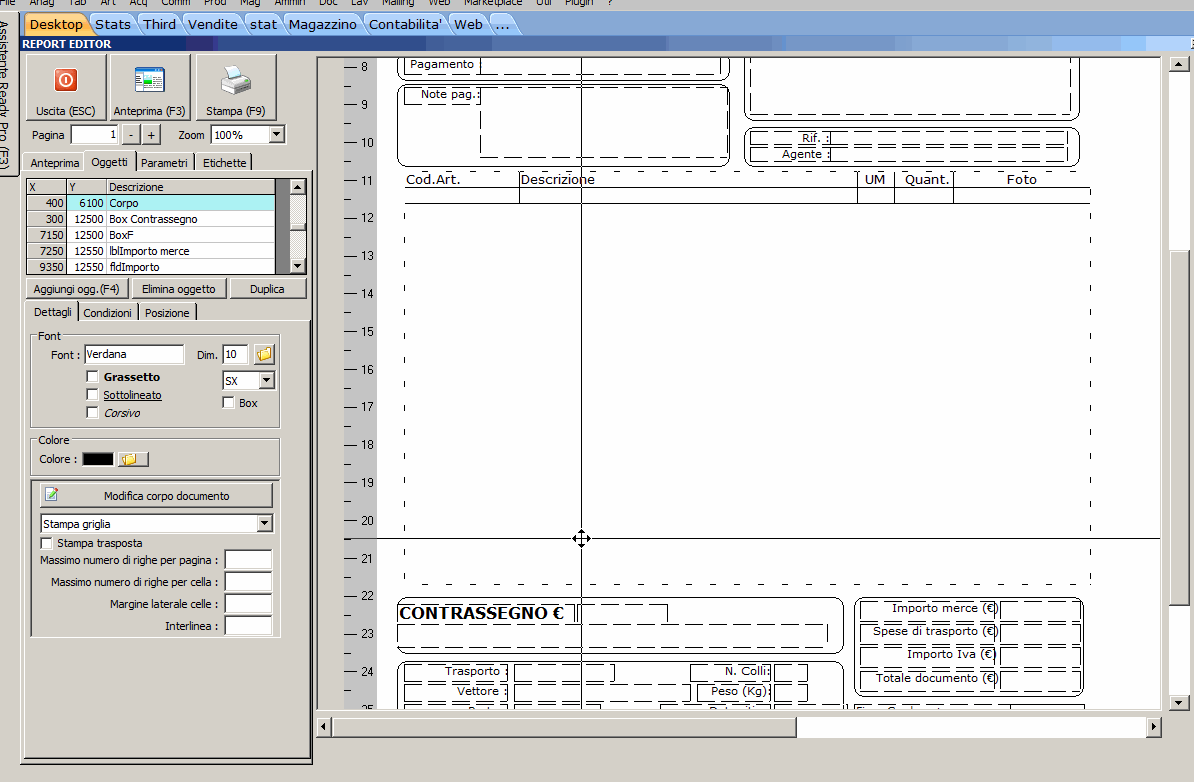Increase page number with plus button
Screen dimensions: 1194x782
point(151,135)
